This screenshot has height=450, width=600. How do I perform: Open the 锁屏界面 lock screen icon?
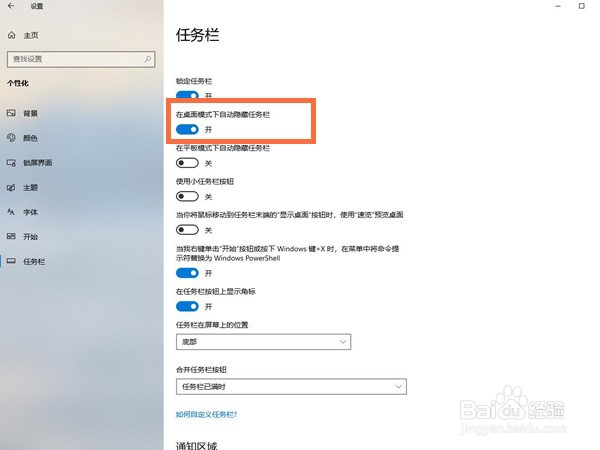point(11,163)
